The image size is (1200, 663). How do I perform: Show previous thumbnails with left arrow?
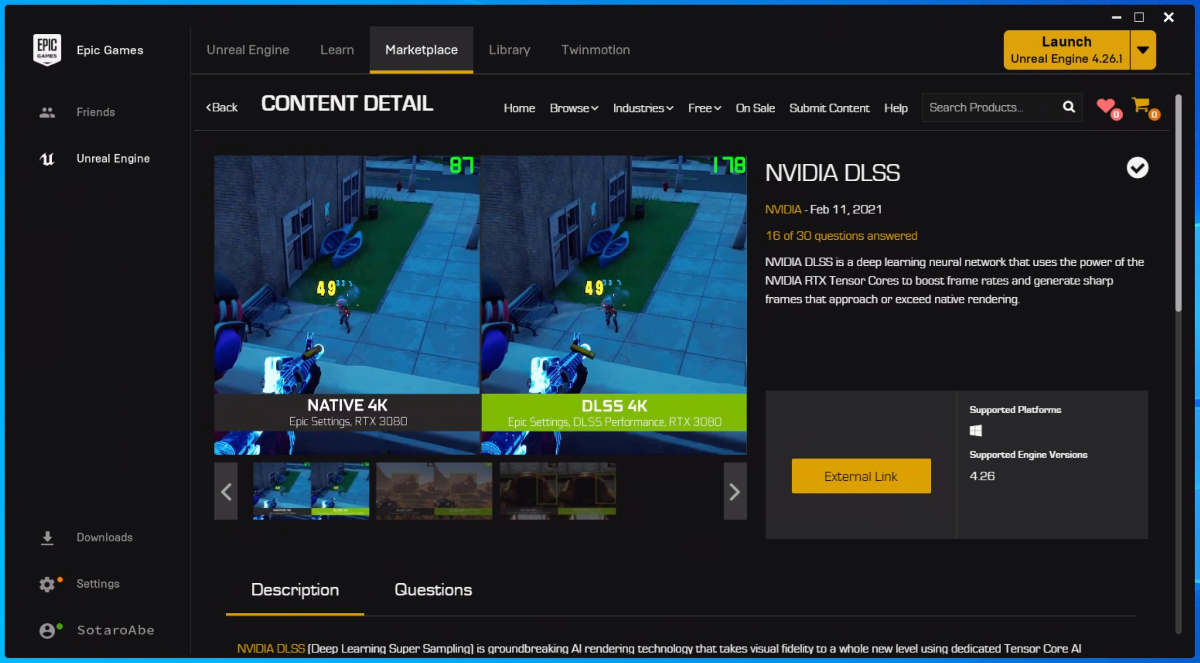[226, 491]
